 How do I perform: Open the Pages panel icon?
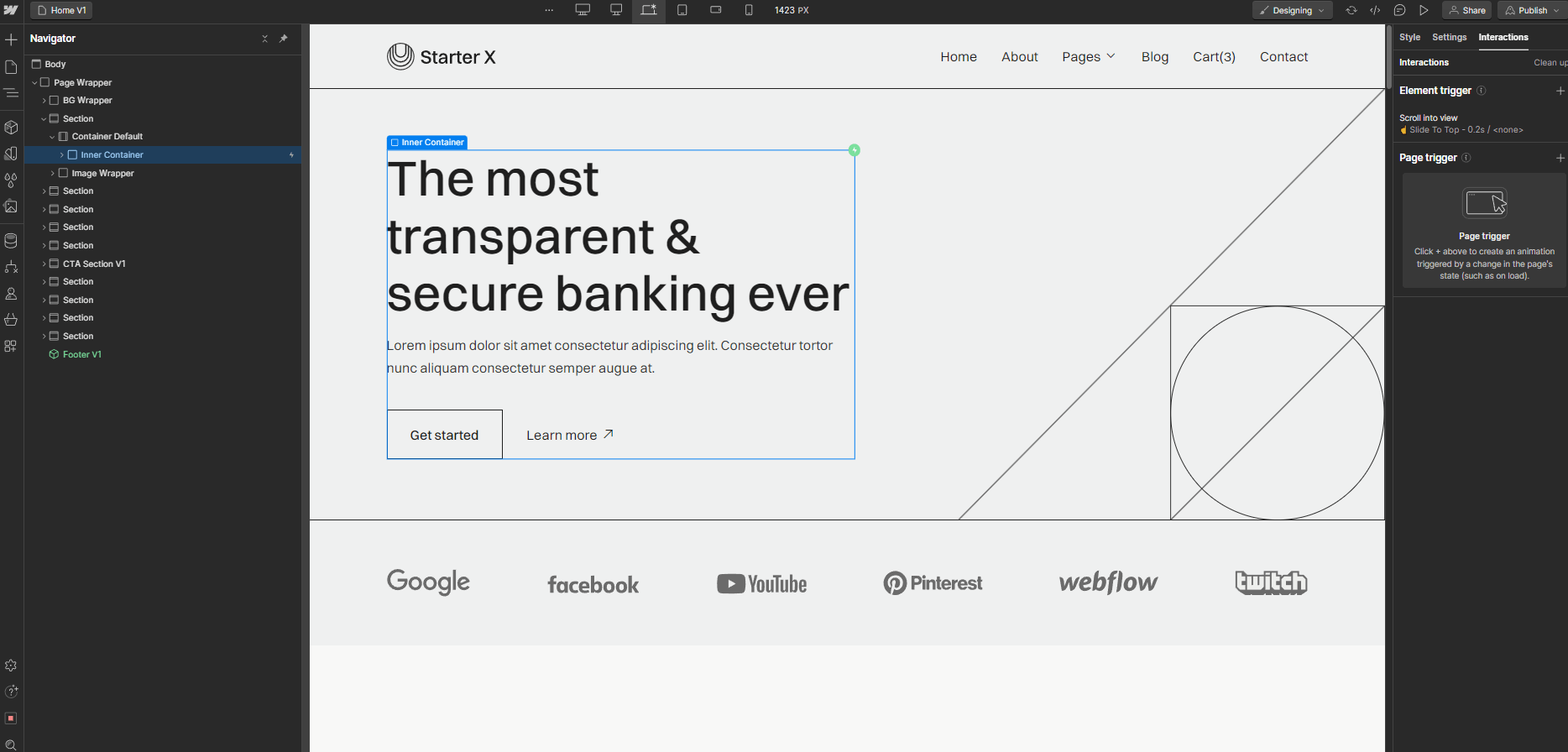click(11, 67)
